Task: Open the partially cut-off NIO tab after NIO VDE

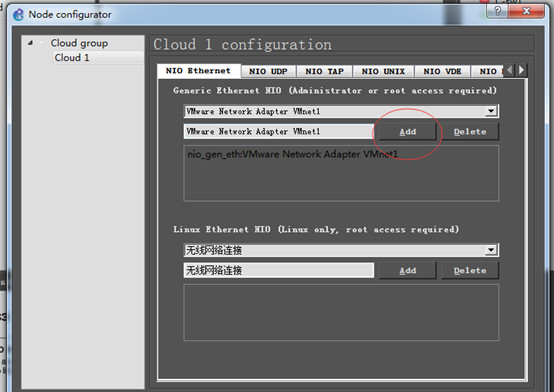Action: coord(488,71)
